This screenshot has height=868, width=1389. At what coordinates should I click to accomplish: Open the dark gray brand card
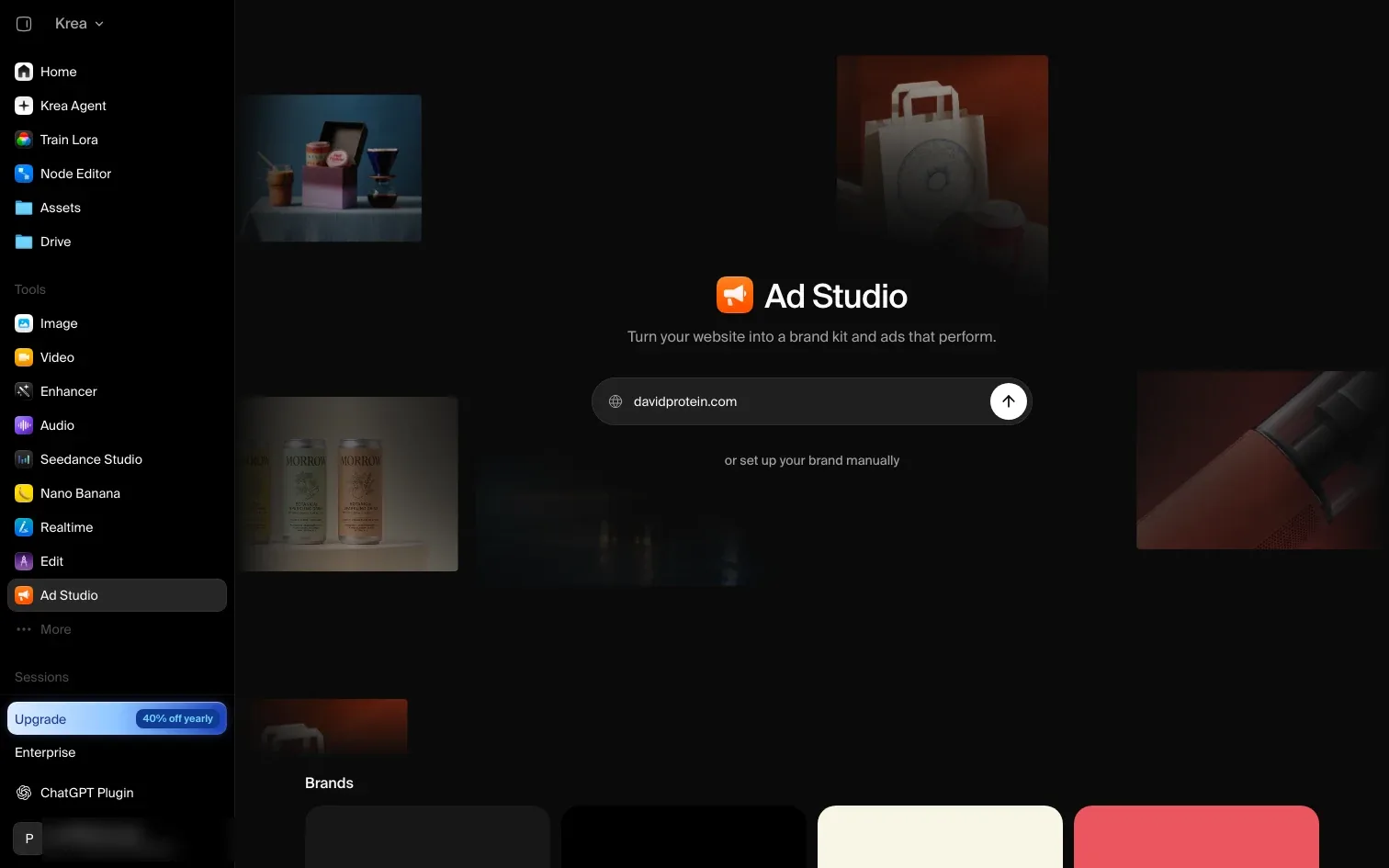click(427, 837)
